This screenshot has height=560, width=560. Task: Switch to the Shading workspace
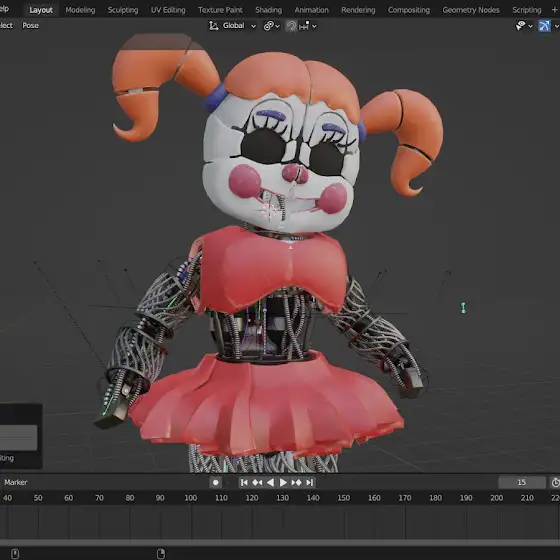pos(268,10)
